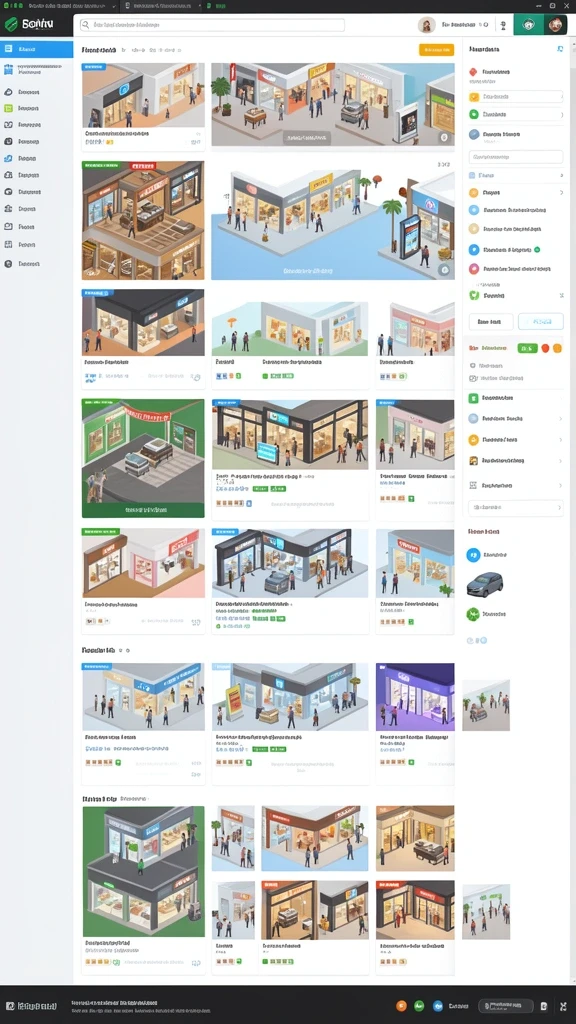Screen dimensions: 576x1024
Task: Click the green square icon item below the checkboxes
Action: 473,398
